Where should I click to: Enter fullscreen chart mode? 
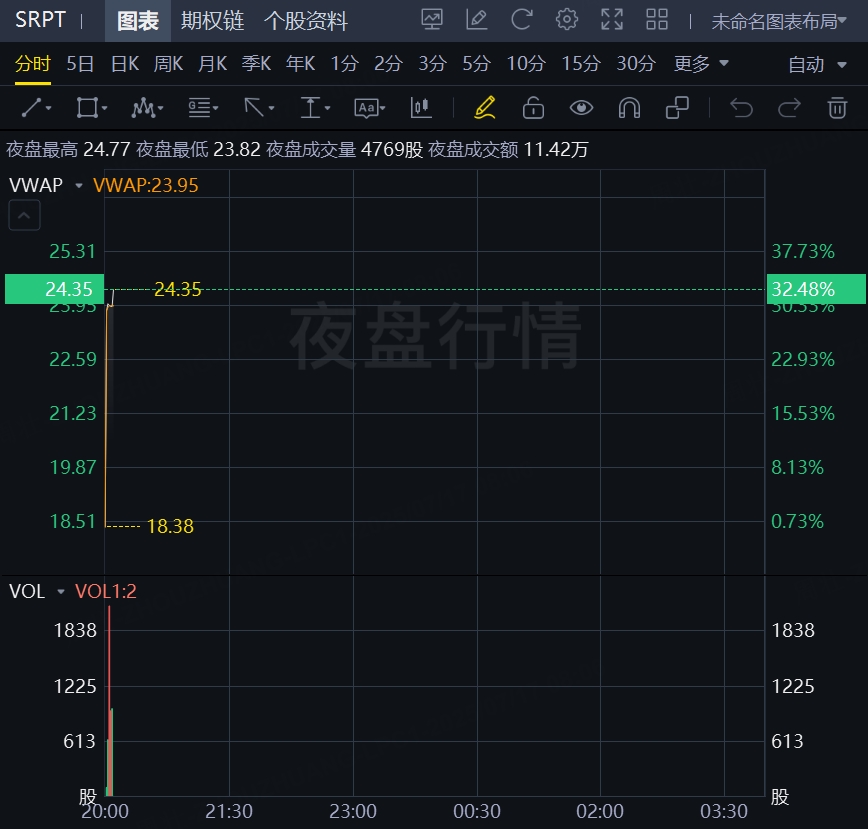611,19
